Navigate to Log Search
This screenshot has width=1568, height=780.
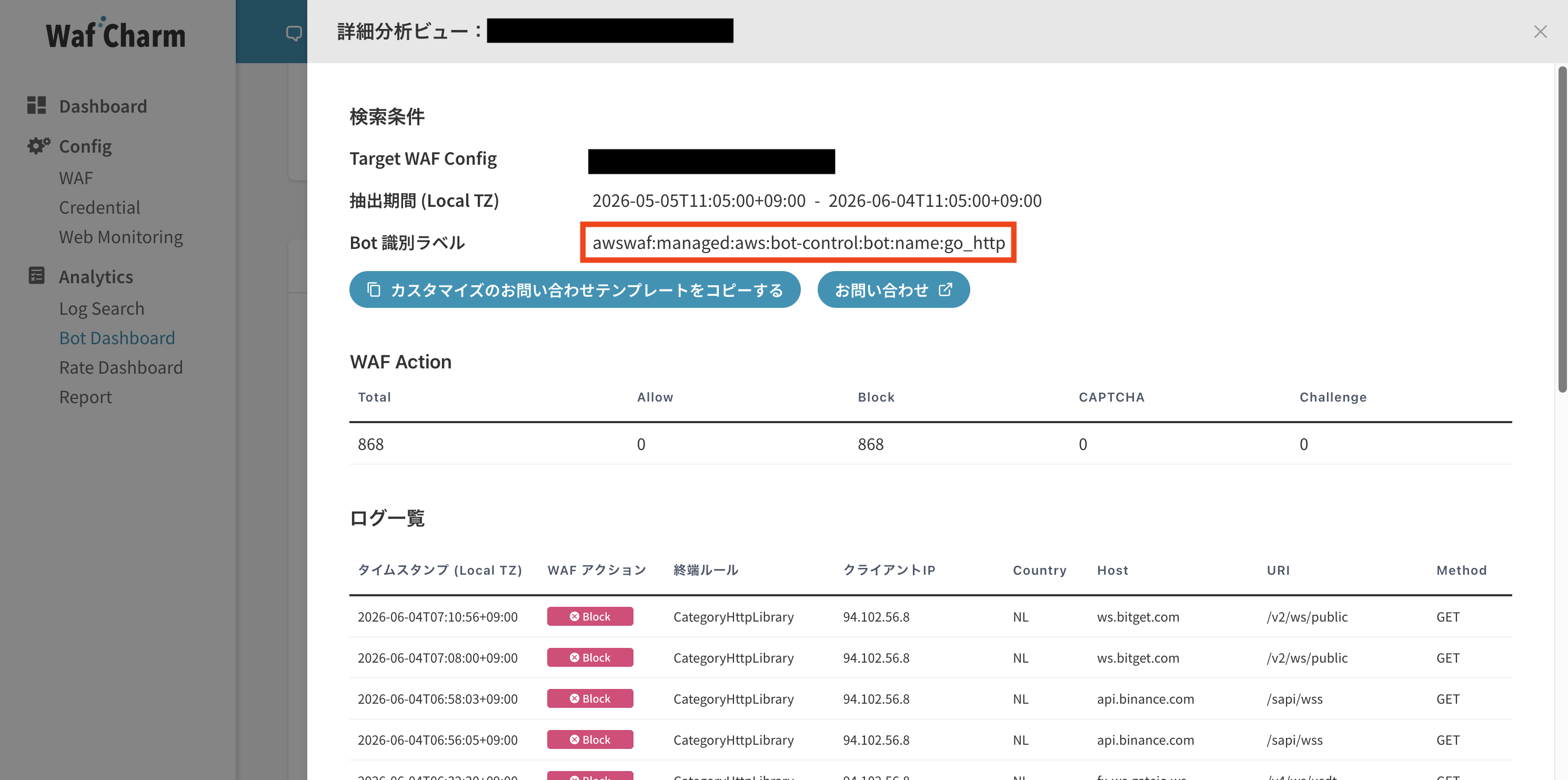coord(102,309)
